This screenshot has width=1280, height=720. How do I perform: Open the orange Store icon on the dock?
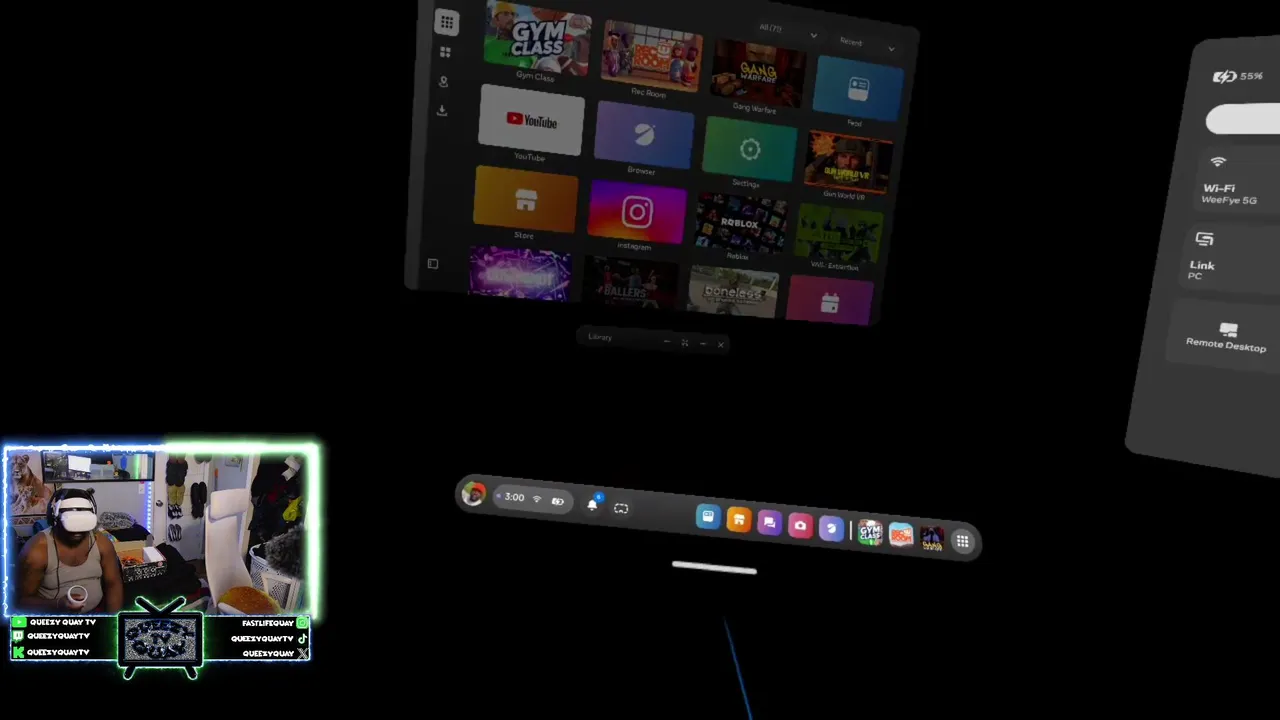click(738, 520)
